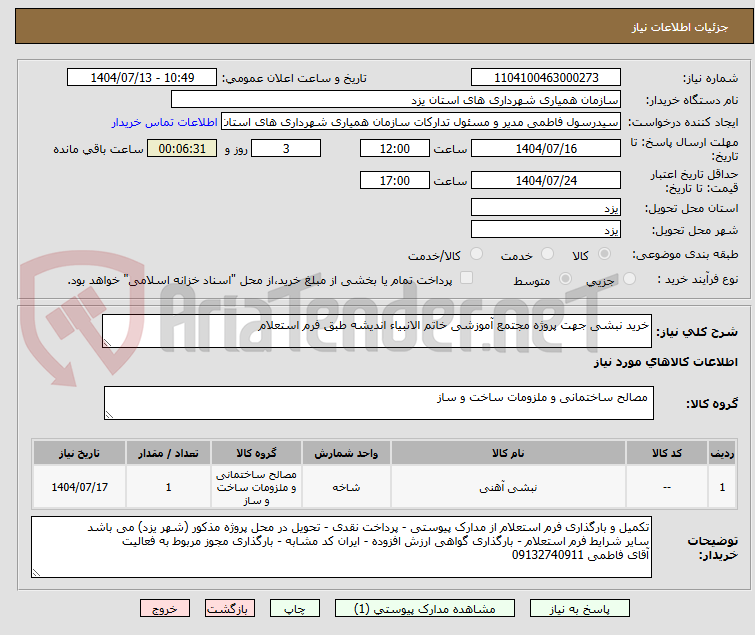Screen dimensions: 755x635
Task: Click the 1404/07/17 need date cell
Action: [x=79, y=487]
